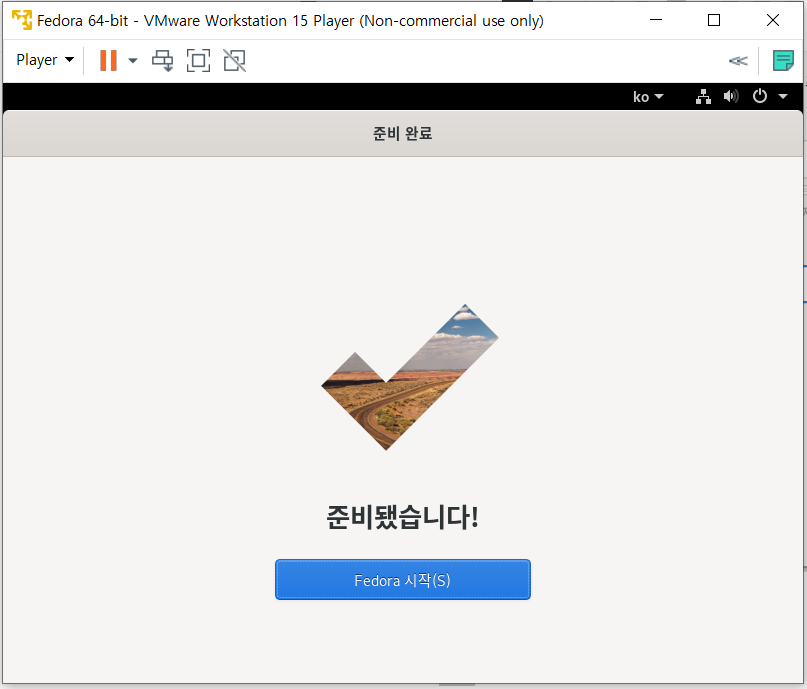Send Ctrl+Alt+Del to the guest
807x689 pixels.
163,61
